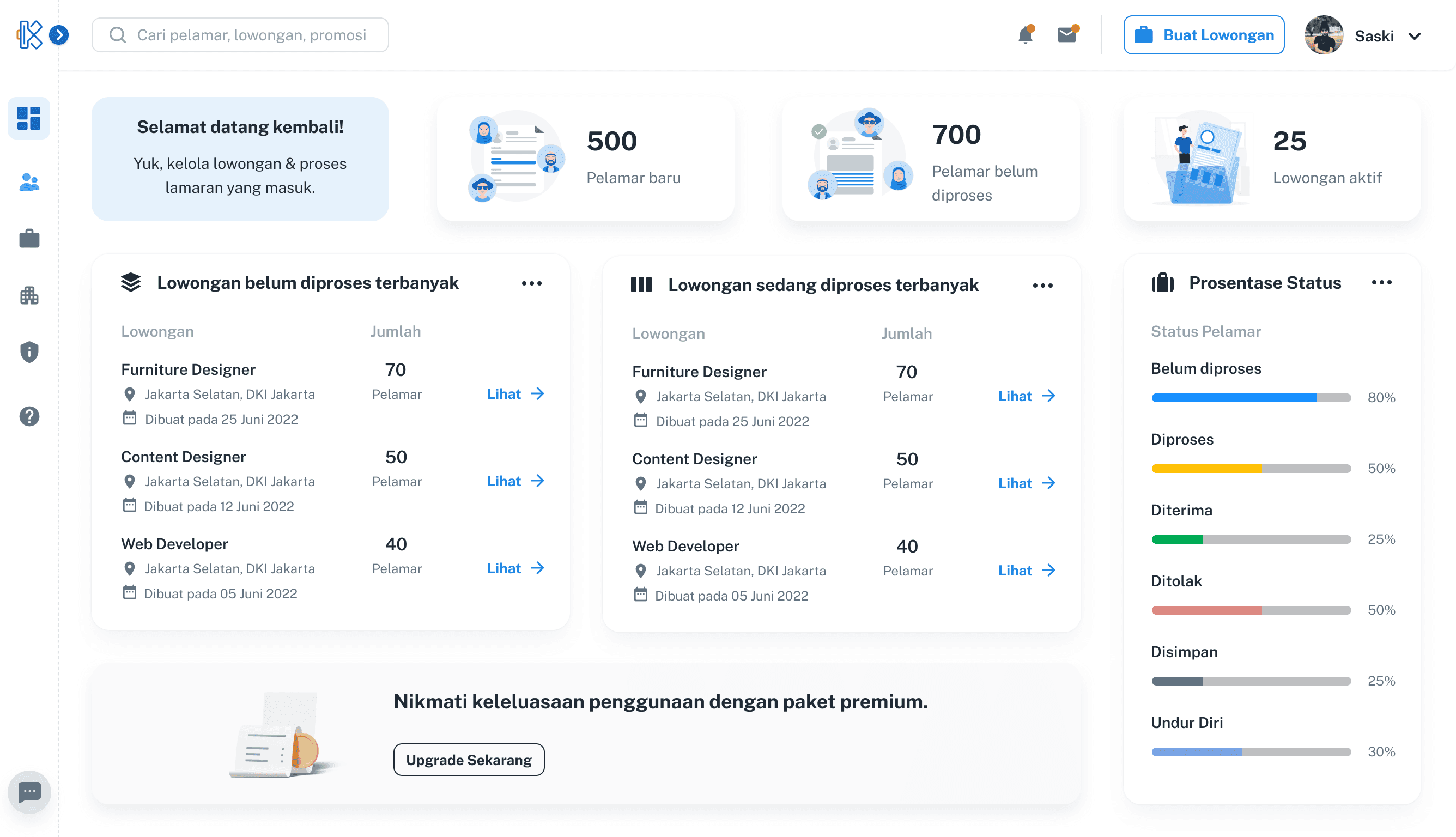Open options menu for Lowongan sedang diproses terbanyak
Screen dimensions: 1456x837
click(1043, 286)
